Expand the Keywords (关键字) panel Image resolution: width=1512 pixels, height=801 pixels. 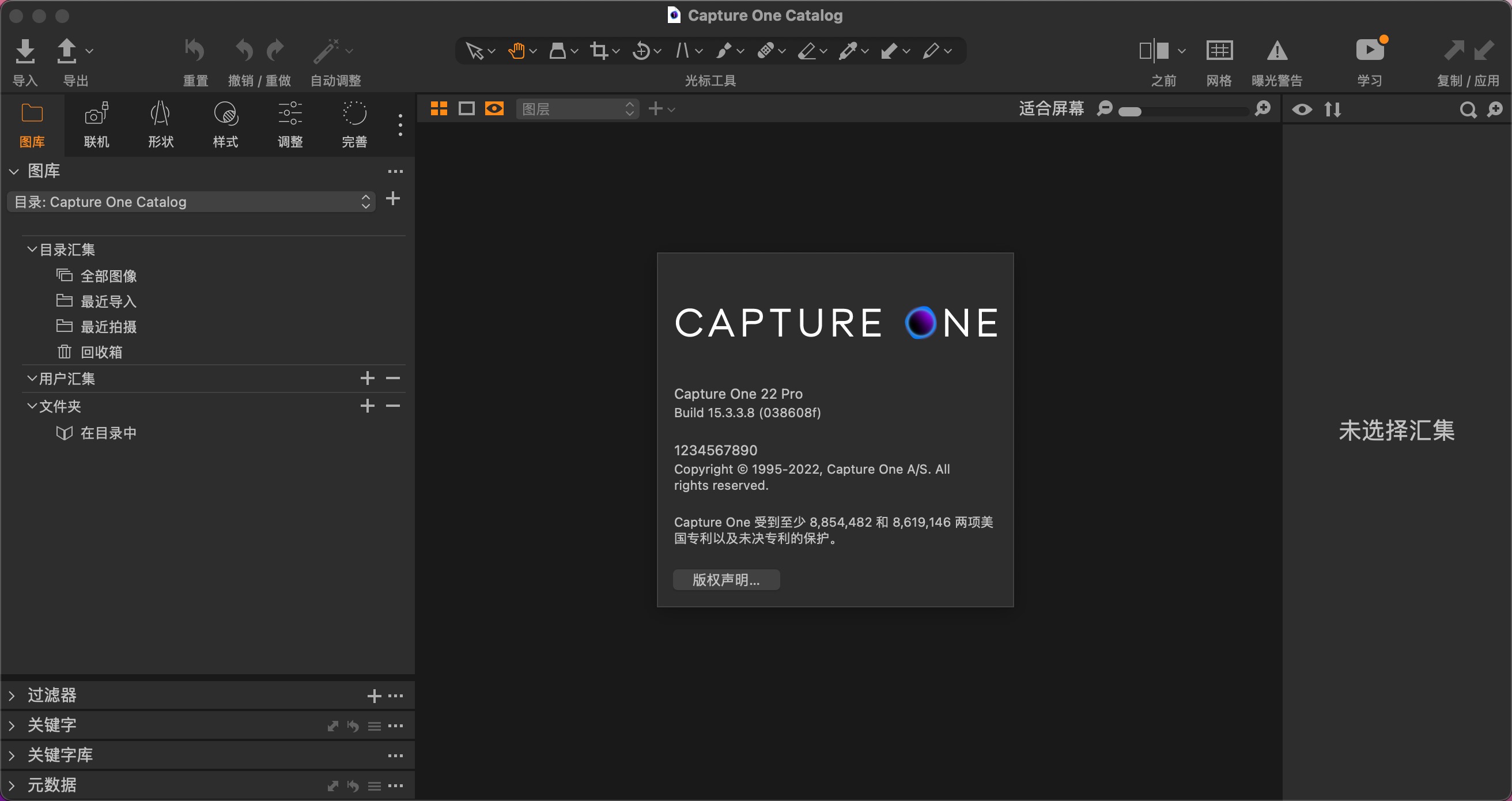12,726
